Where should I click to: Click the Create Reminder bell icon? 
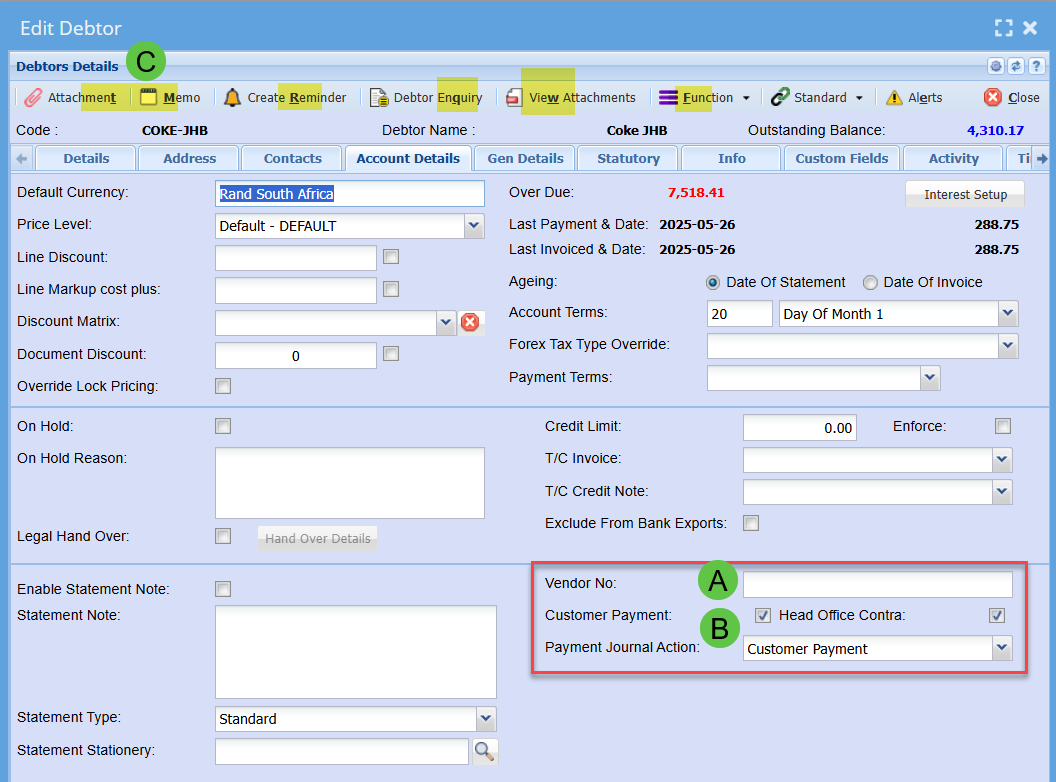232,98
